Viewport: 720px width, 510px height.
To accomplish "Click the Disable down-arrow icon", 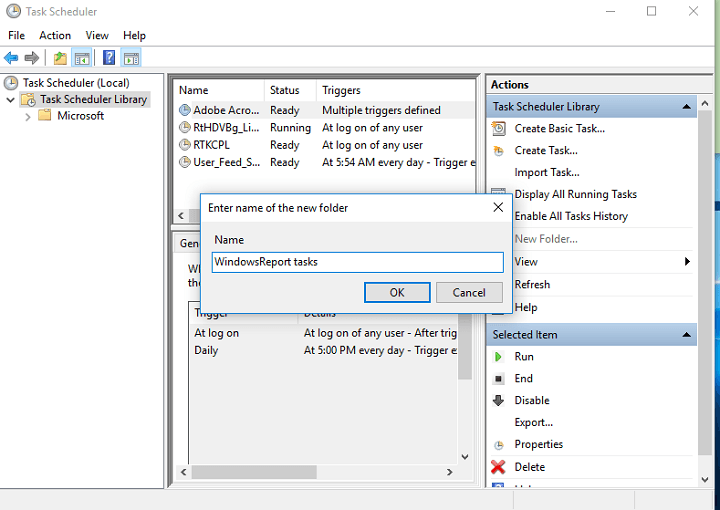I will click(x=498, y=401).
